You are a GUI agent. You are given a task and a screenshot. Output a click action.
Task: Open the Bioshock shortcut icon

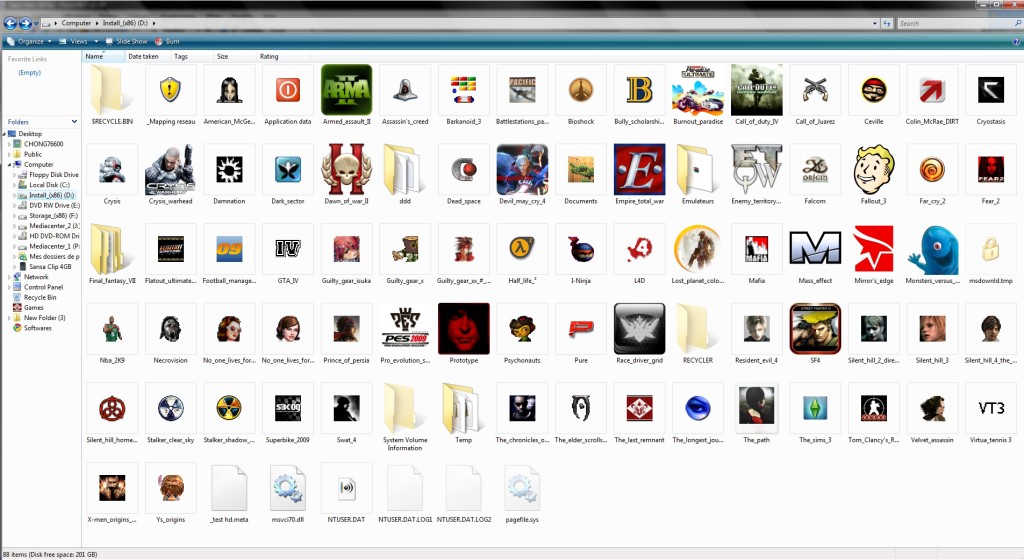[581, 90]
